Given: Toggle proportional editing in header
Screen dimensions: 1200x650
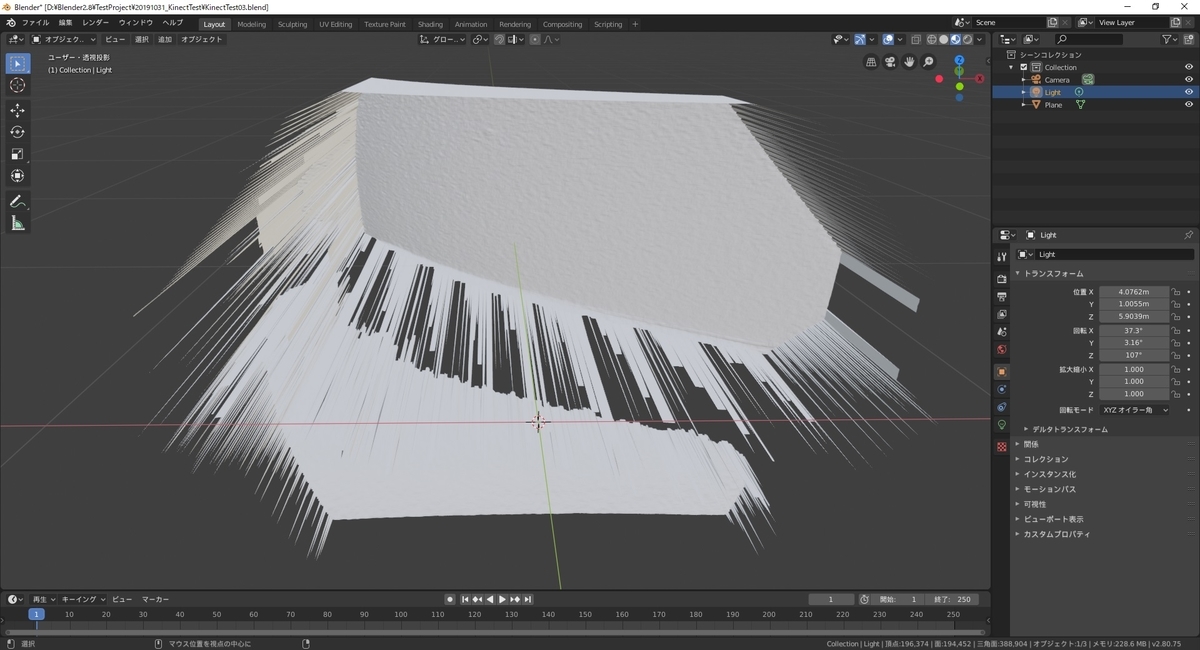Looking at the screenshot, I should [535, 39].
